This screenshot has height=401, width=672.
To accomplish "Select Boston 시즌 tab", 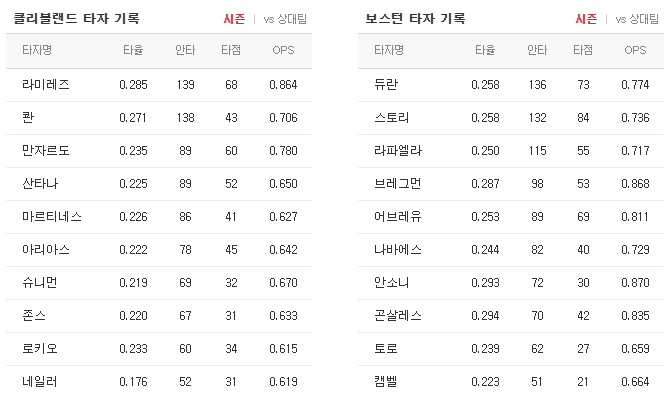I will 586,19.
